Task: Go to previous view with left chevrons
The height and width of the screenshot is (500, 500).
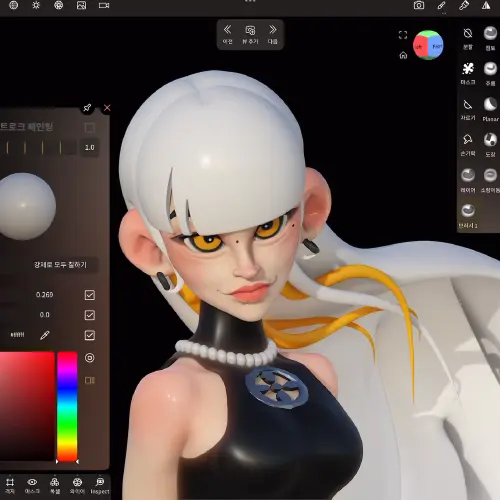Action: [227, 34]
